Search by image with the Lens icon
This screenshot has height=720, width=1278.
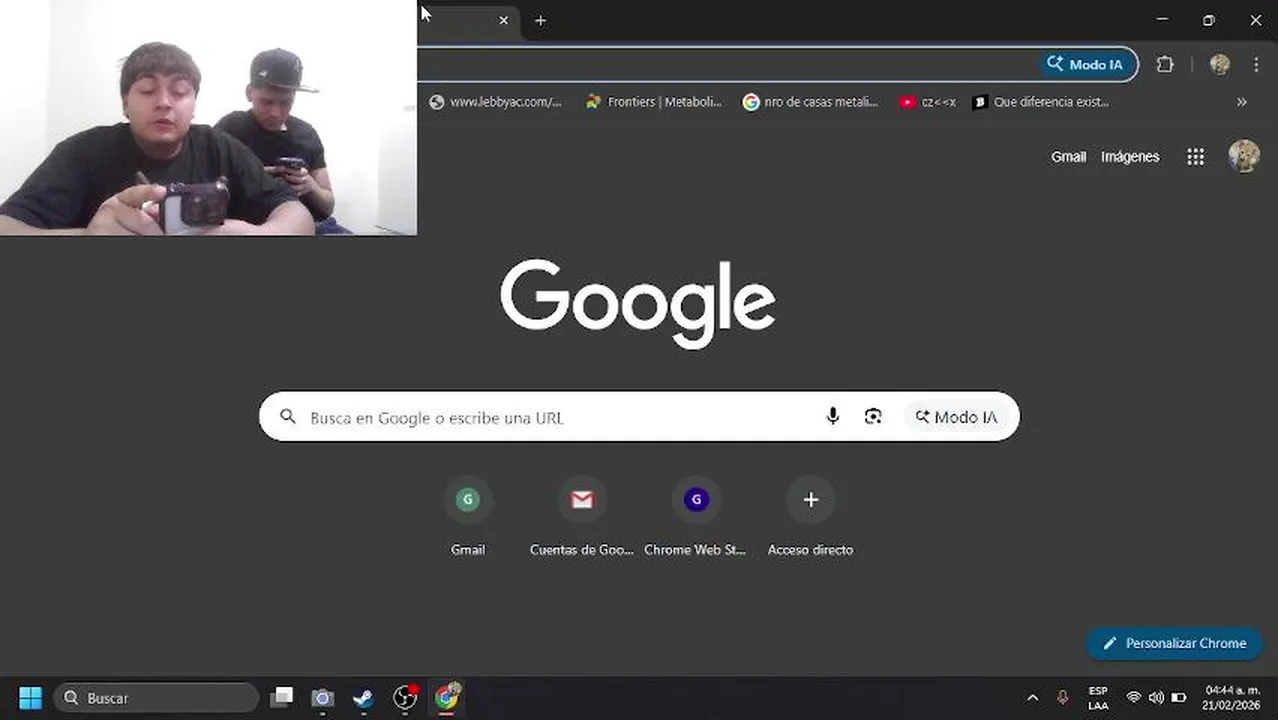tap(873, 417)
